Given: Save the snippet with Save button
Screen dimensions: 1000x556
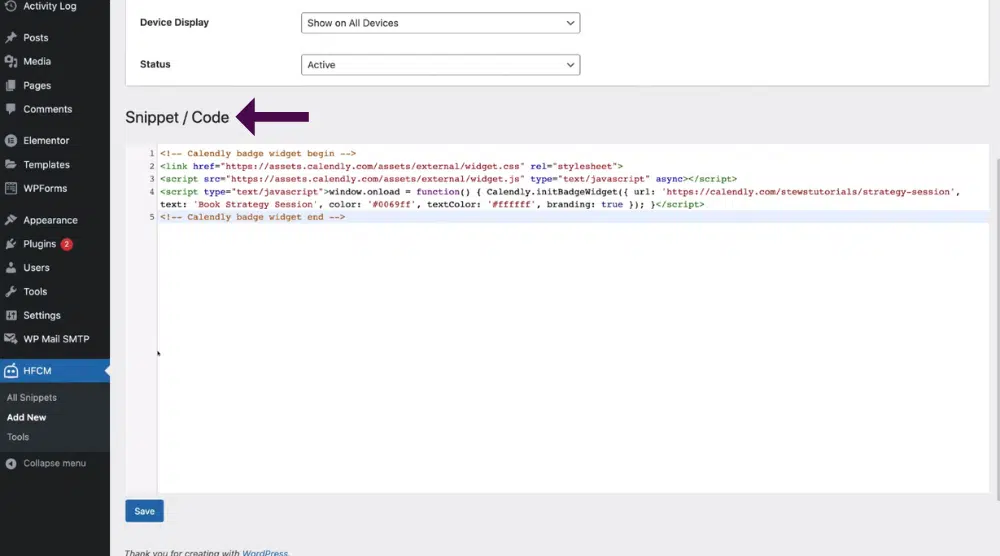Looking at the screenshot, I should pyautogui.click(x=144, y=511).
